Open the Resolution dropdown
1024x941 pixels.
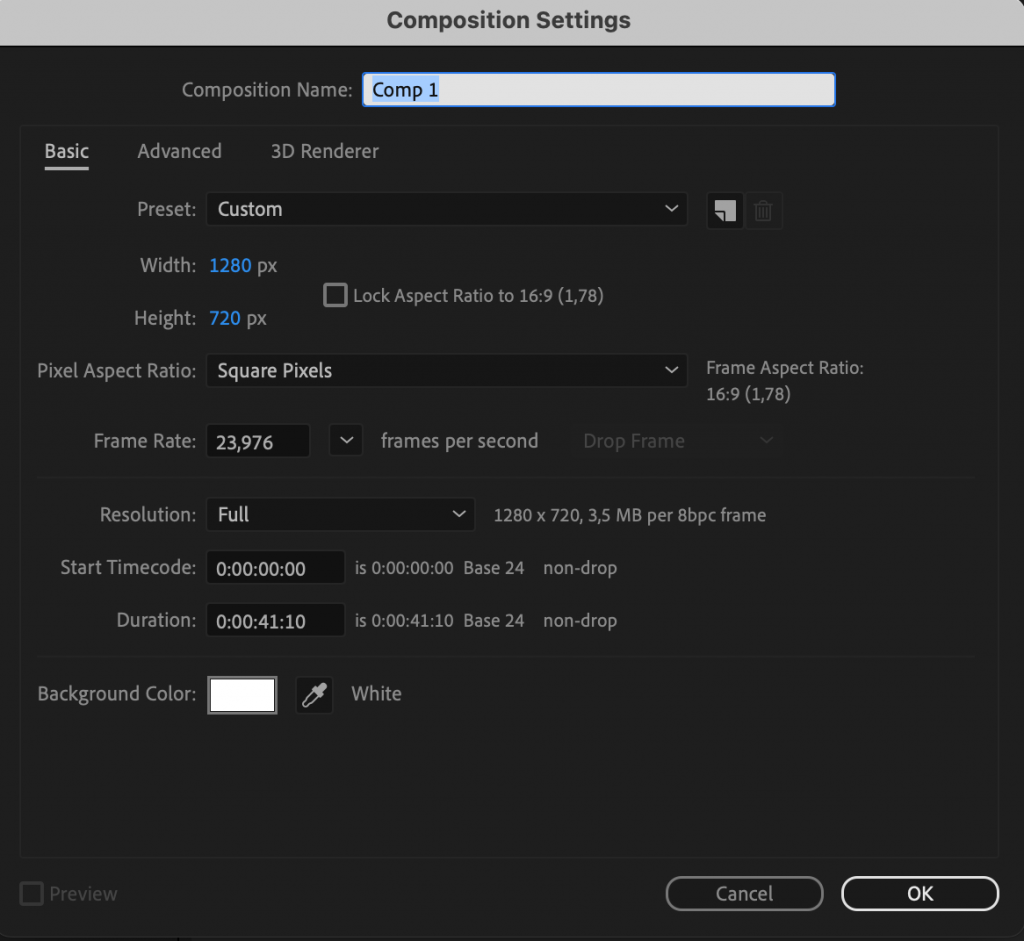tap(340, 514)
